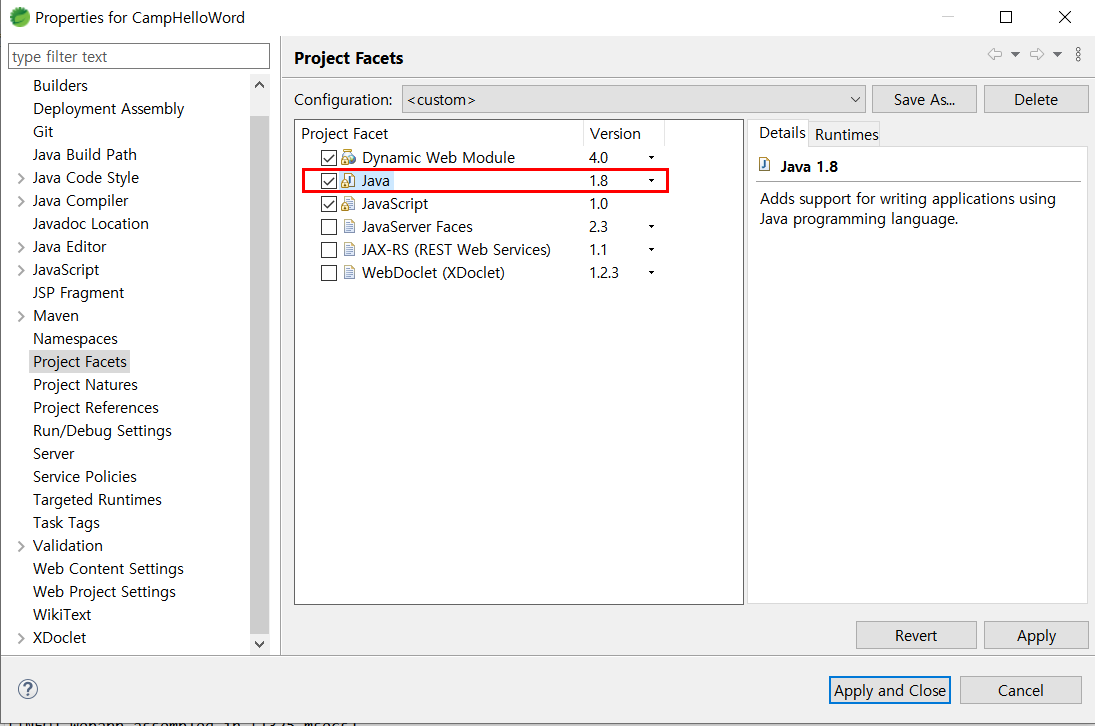Click the Revert button
The width and height of the screenshot is (1095, 726).
coord(916,635)
